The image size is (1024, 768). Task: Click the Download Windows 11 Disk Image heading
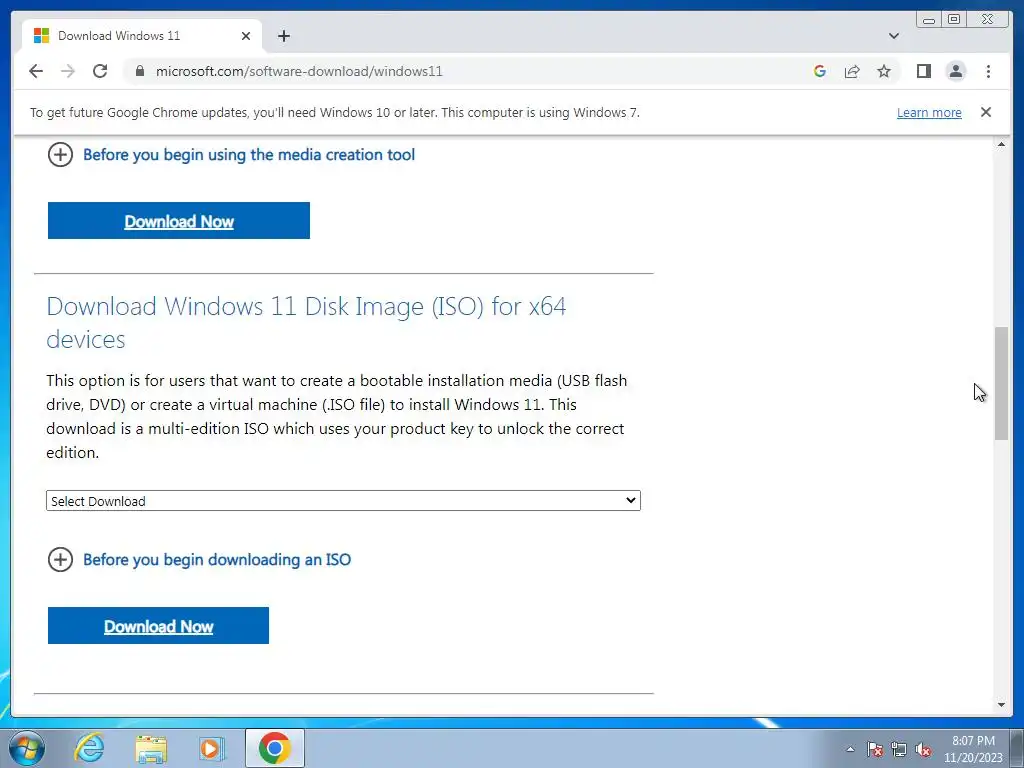point(306,323)
